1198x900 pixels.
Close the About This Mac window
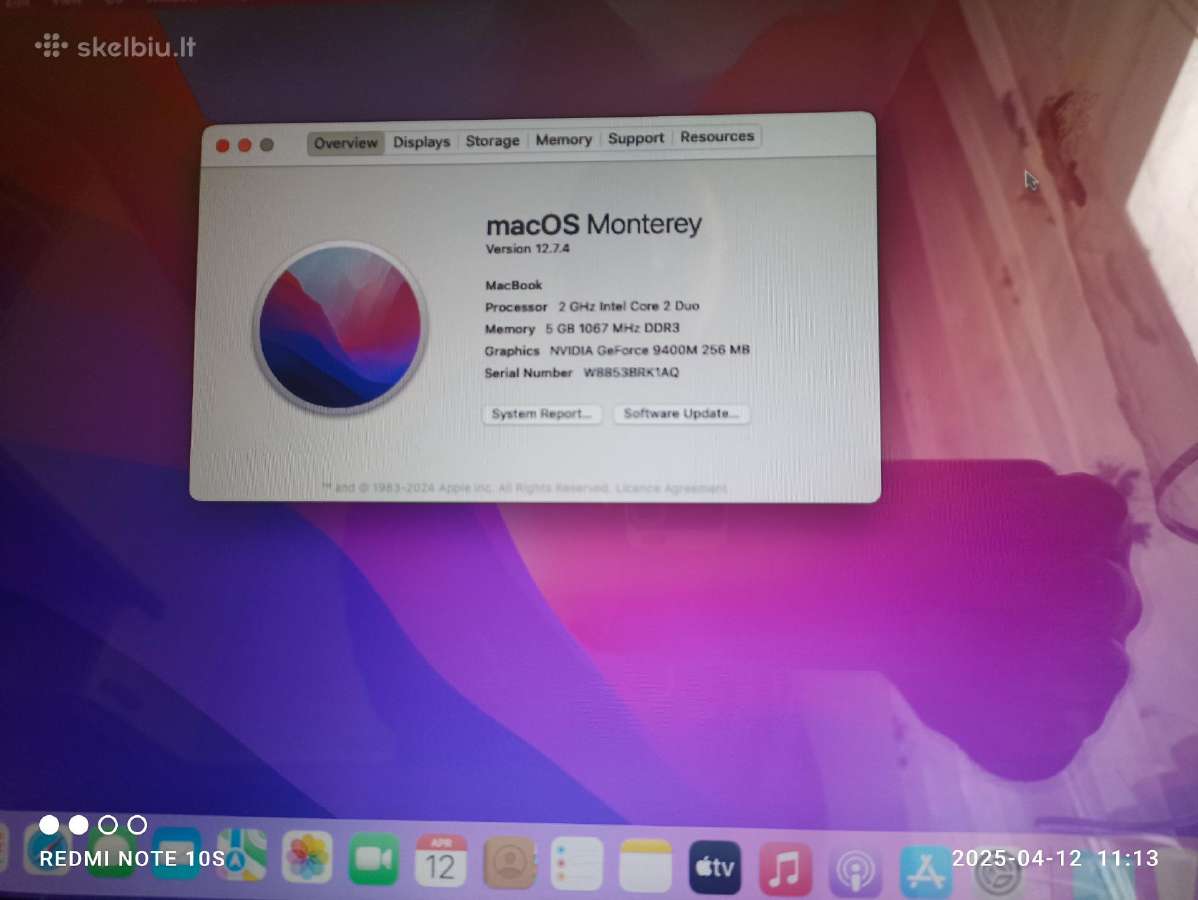222,145
